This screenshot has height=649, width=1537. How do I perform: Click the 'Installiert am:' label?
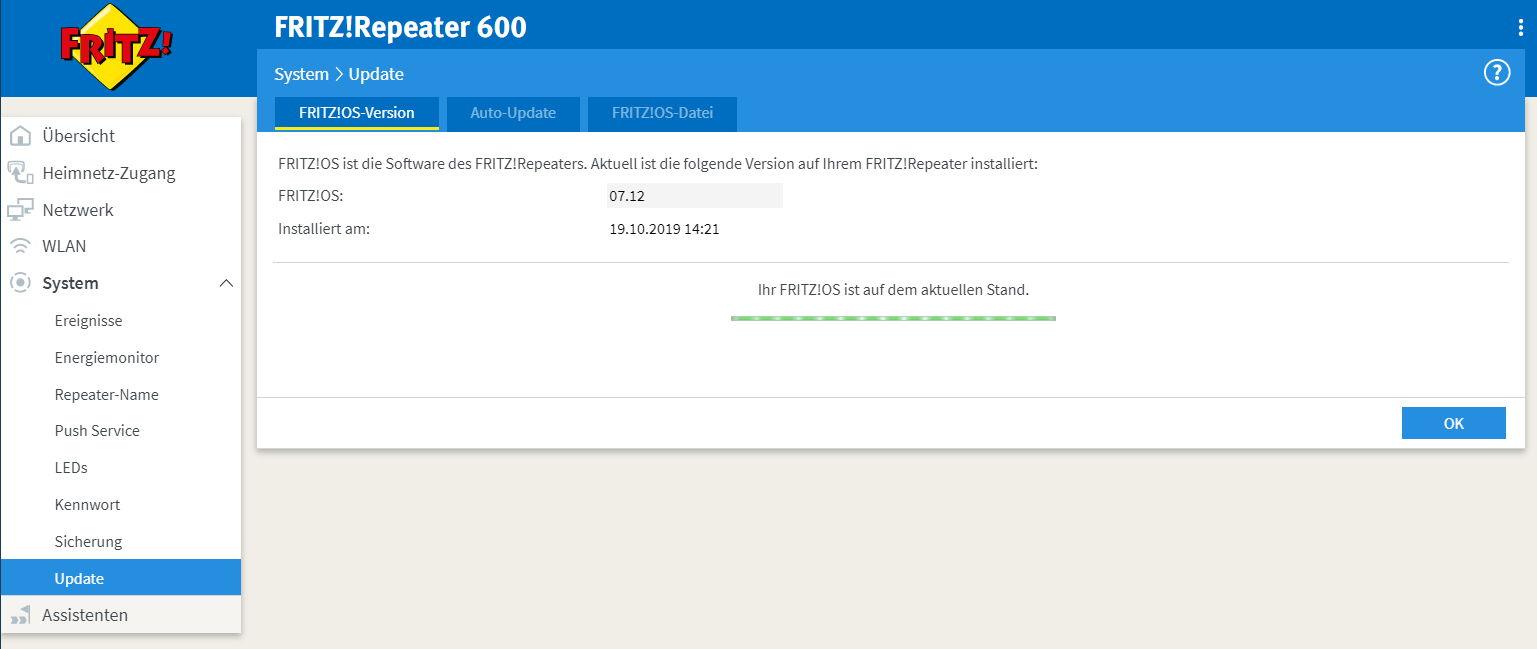[324, 229]
